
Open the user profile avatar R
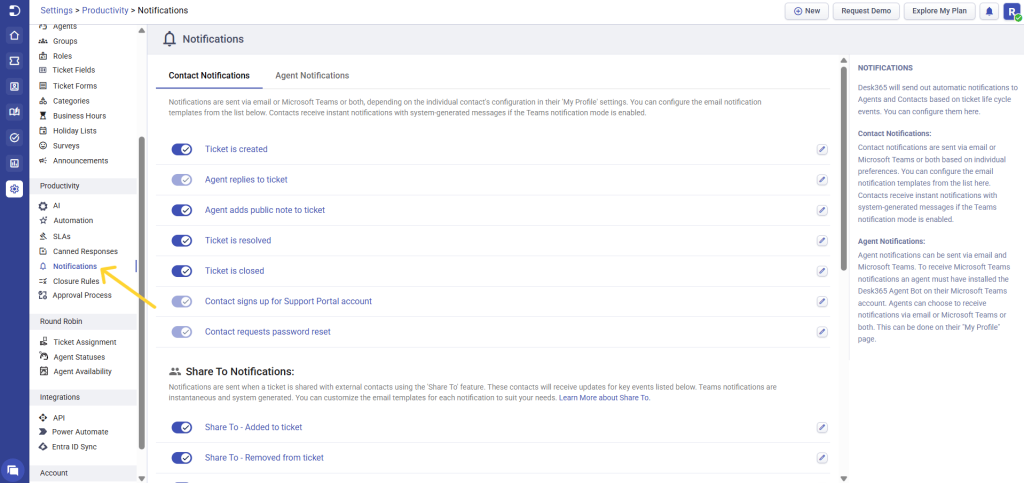(1012, 11)
